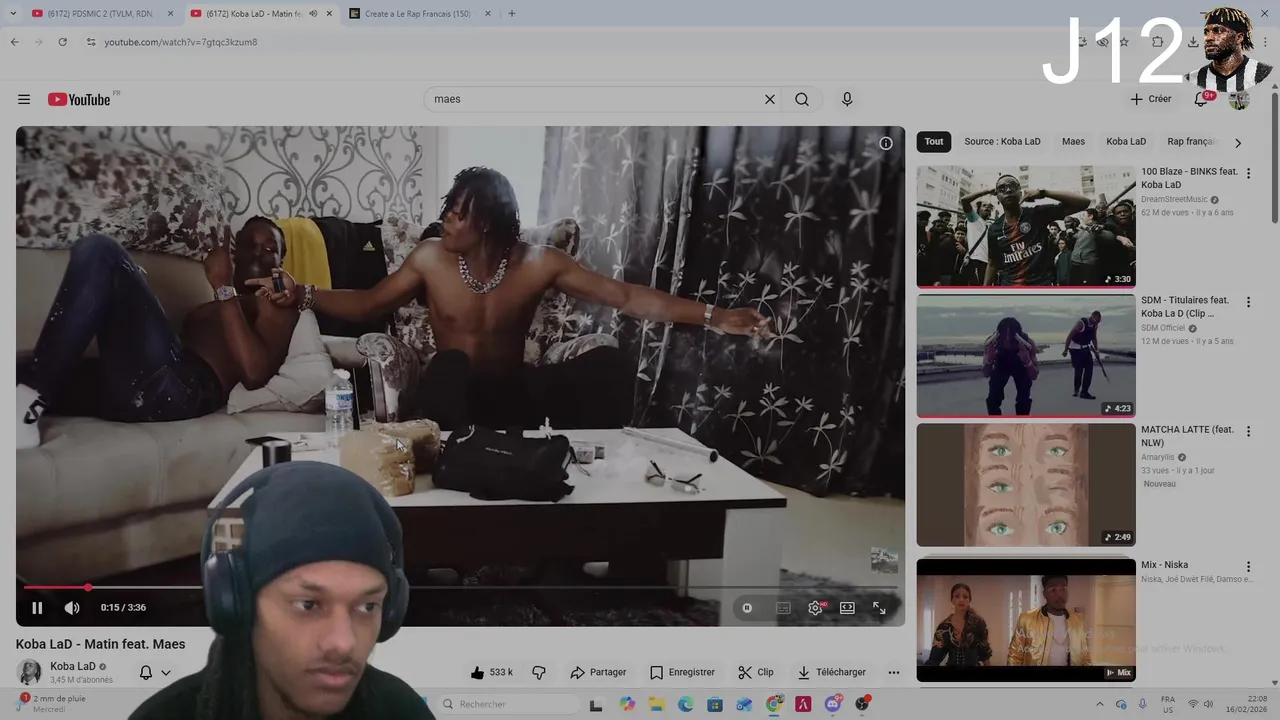Toggle autoplay switch in the player
1280x720 pixels.
747,608
